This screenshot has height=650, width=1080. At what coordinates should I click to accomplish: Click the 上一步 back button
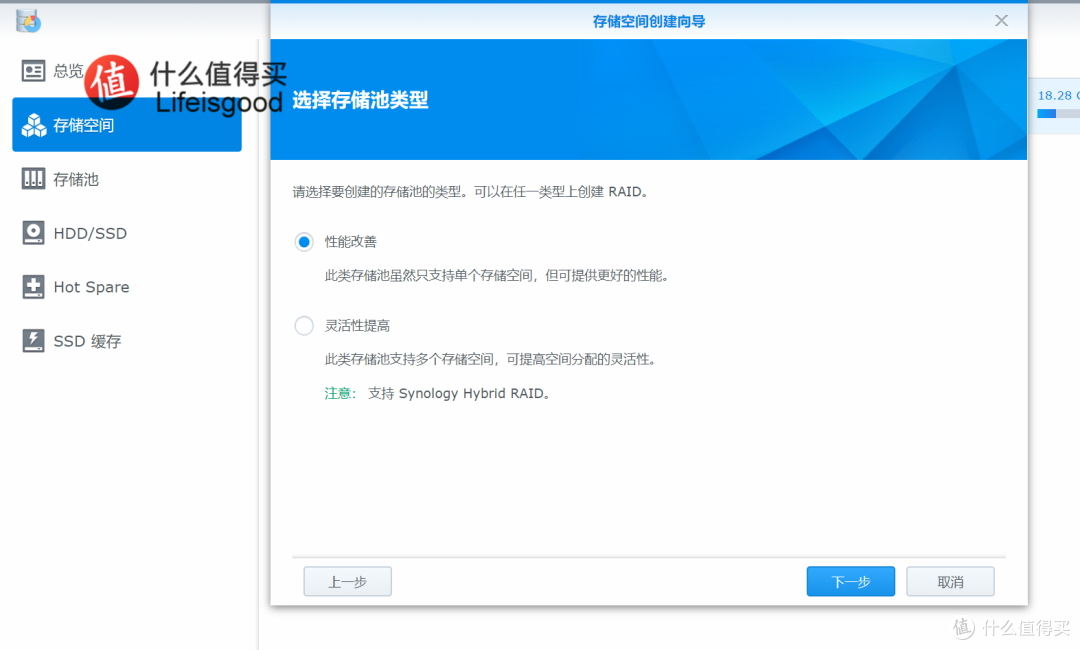click(348, 582)
